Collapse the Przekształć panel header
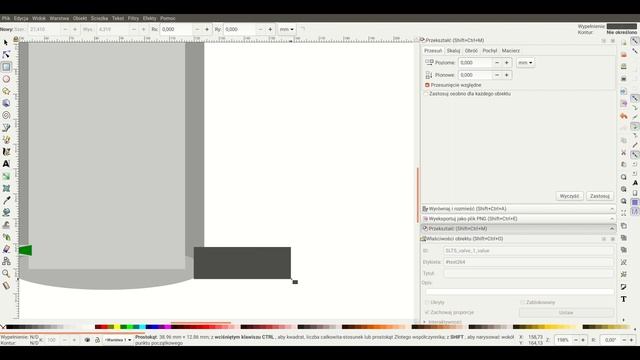This screenshot has height=360, width=640. coord(518,229)
